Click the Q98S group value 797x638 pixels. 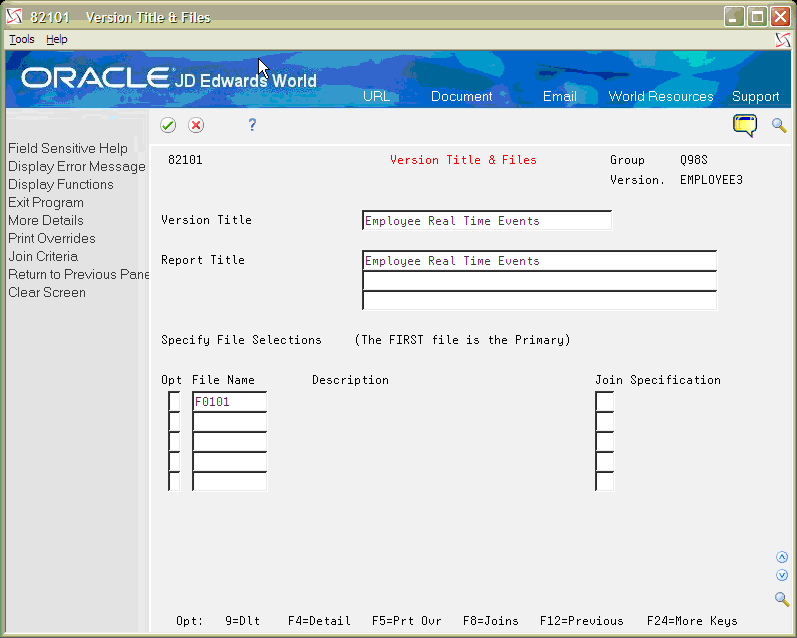[x=693, y=160]
